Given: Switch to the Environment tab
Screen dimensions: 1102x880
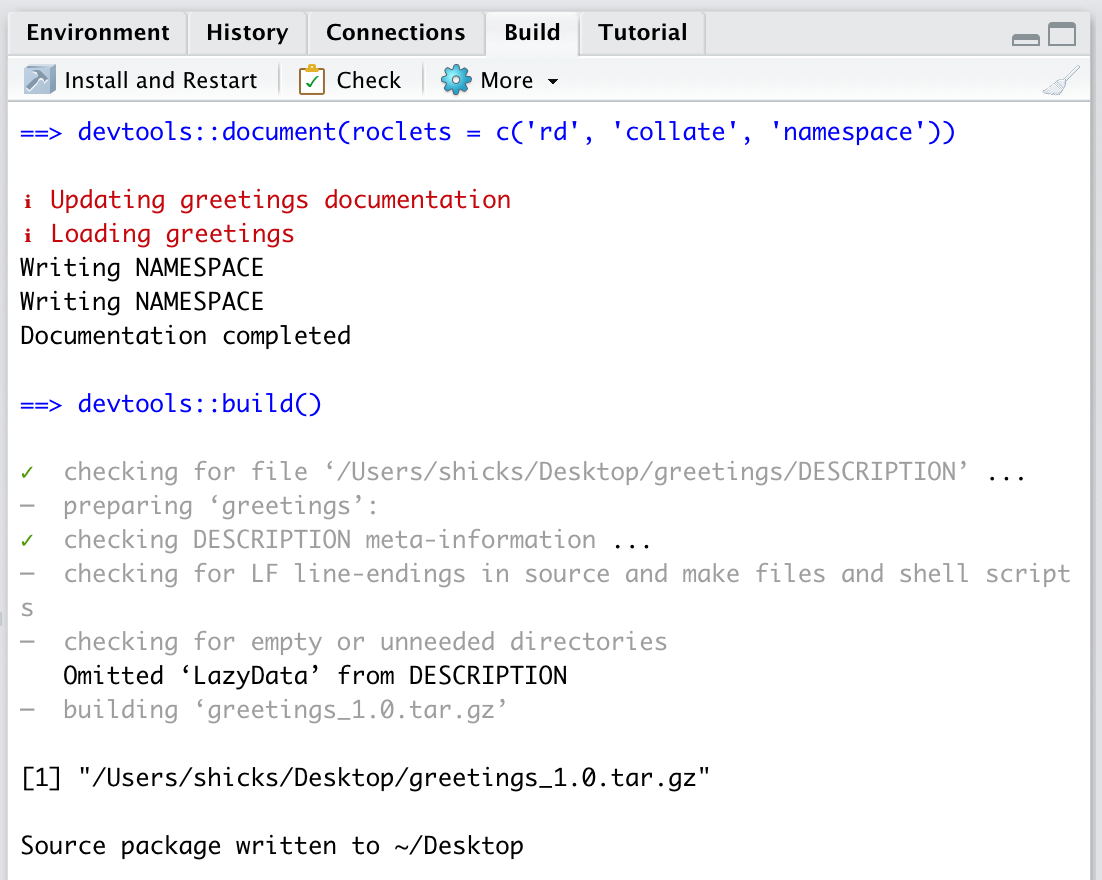Looking at the screenshot, I should pos(98,32).
